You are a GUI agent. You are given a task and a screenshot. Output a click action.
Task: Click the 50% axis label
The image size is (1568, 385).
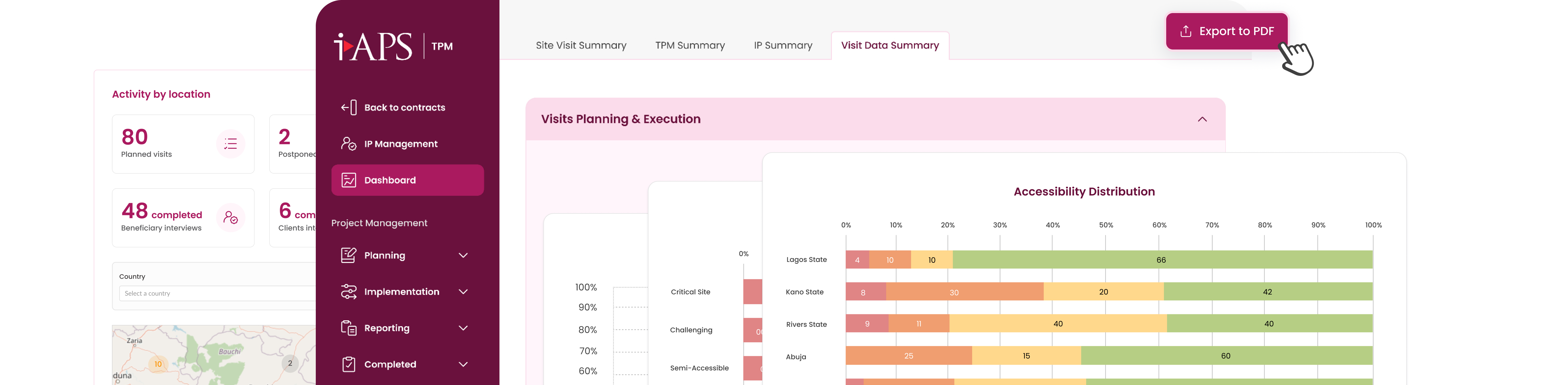1105,225
